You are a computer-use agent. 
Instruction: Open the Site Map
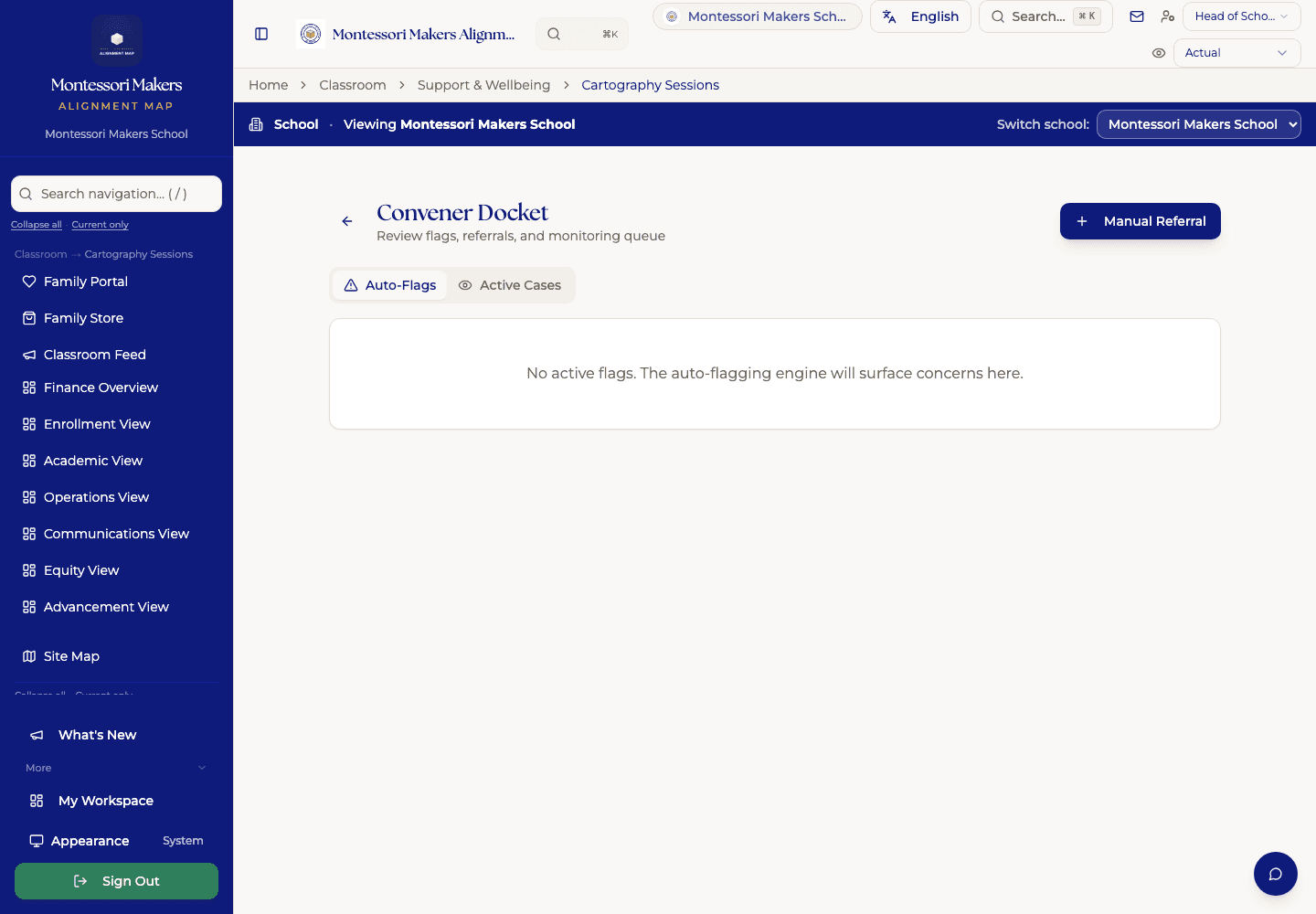pyautogui.click(x=116, y=656)
